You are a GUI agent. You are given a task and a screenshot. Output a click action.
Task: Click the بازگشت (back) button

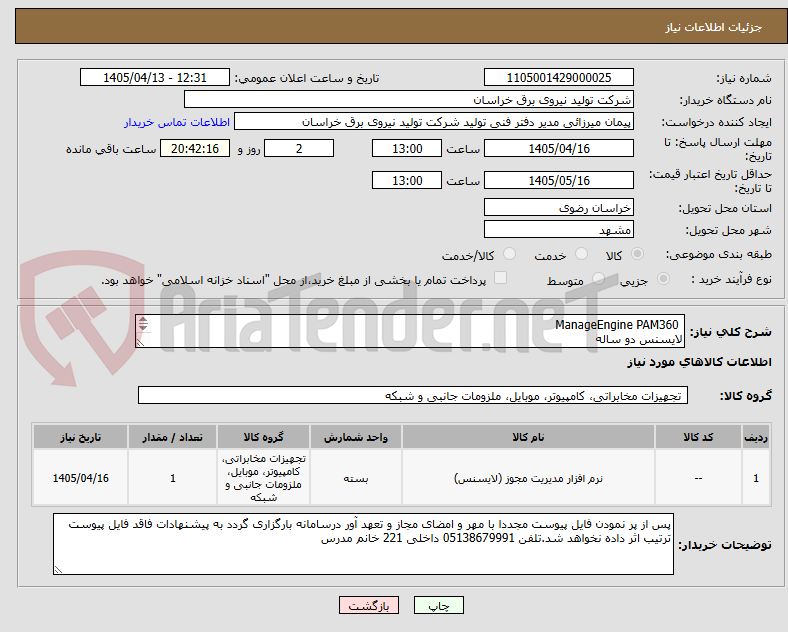point(369,605)
